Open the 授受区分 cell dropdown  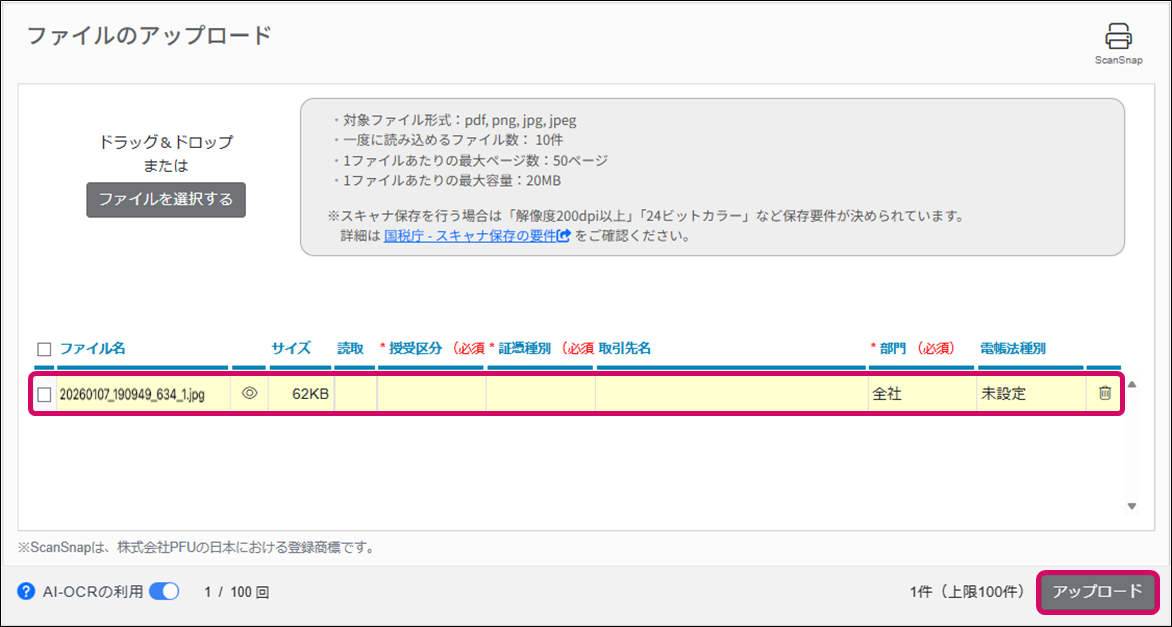(431, 394)
